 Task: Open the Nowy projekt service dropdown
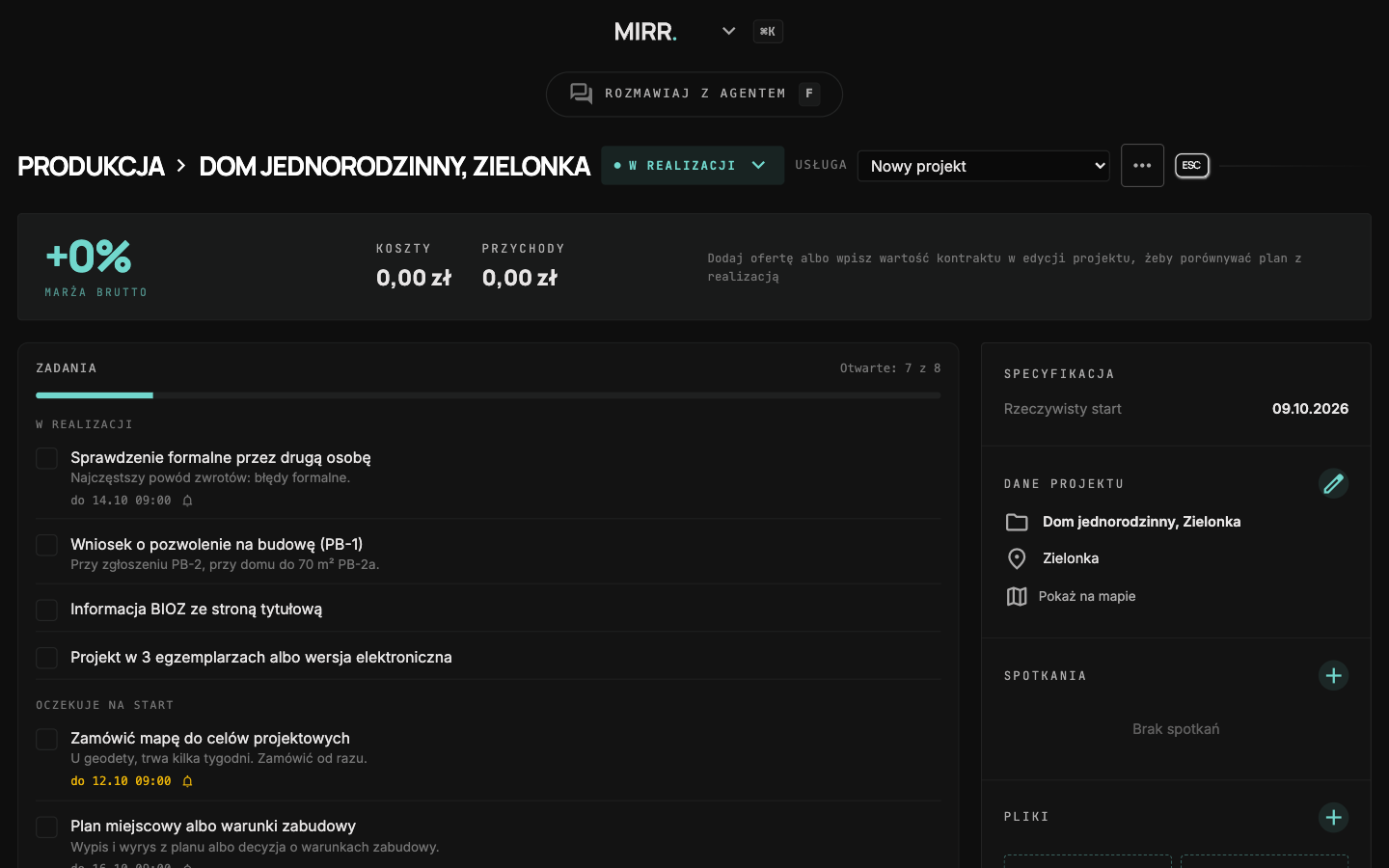[x=983, y=166]
